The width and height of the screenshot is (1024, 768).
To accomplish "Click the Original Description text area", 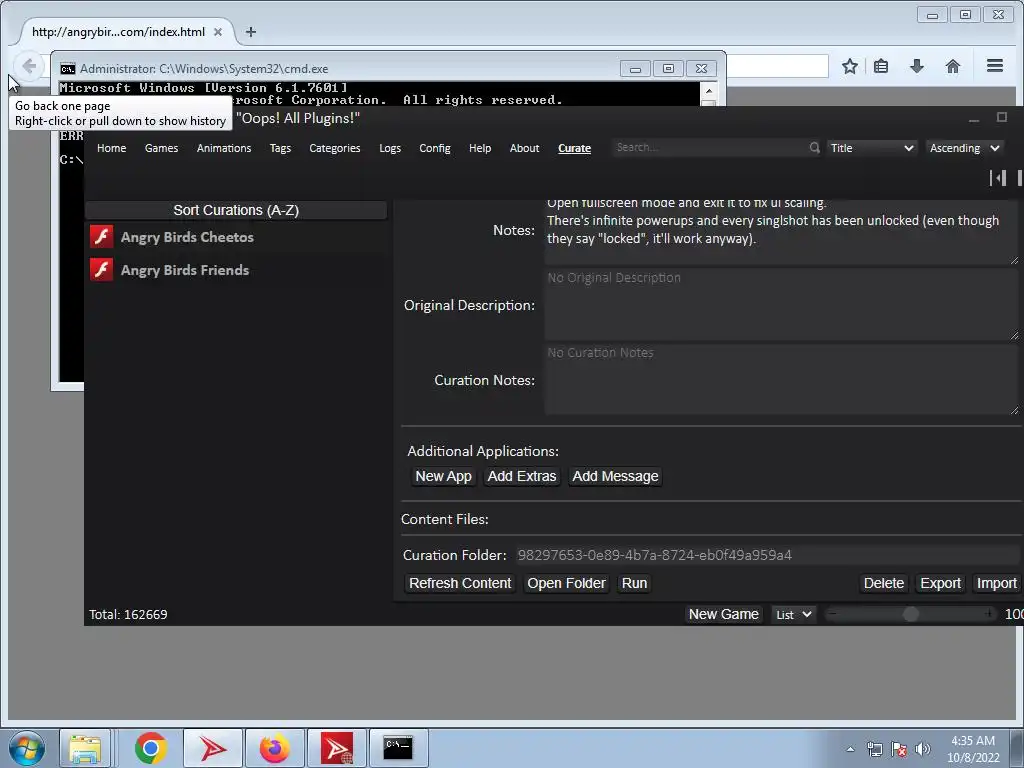I will pyautogui.click(x=781, y=304).
